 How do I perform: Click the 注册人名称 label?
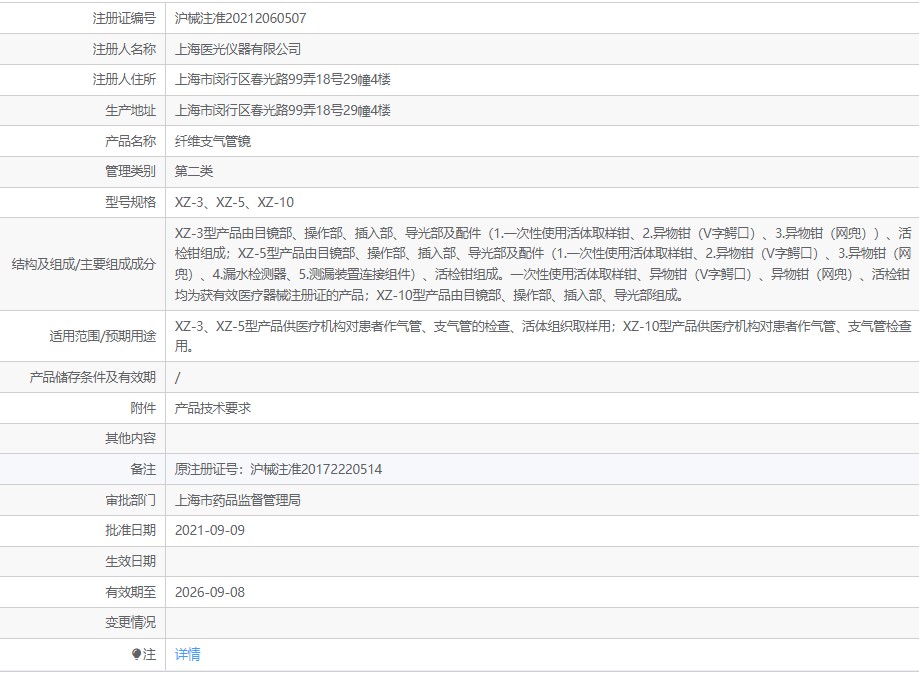coord(124,49)
